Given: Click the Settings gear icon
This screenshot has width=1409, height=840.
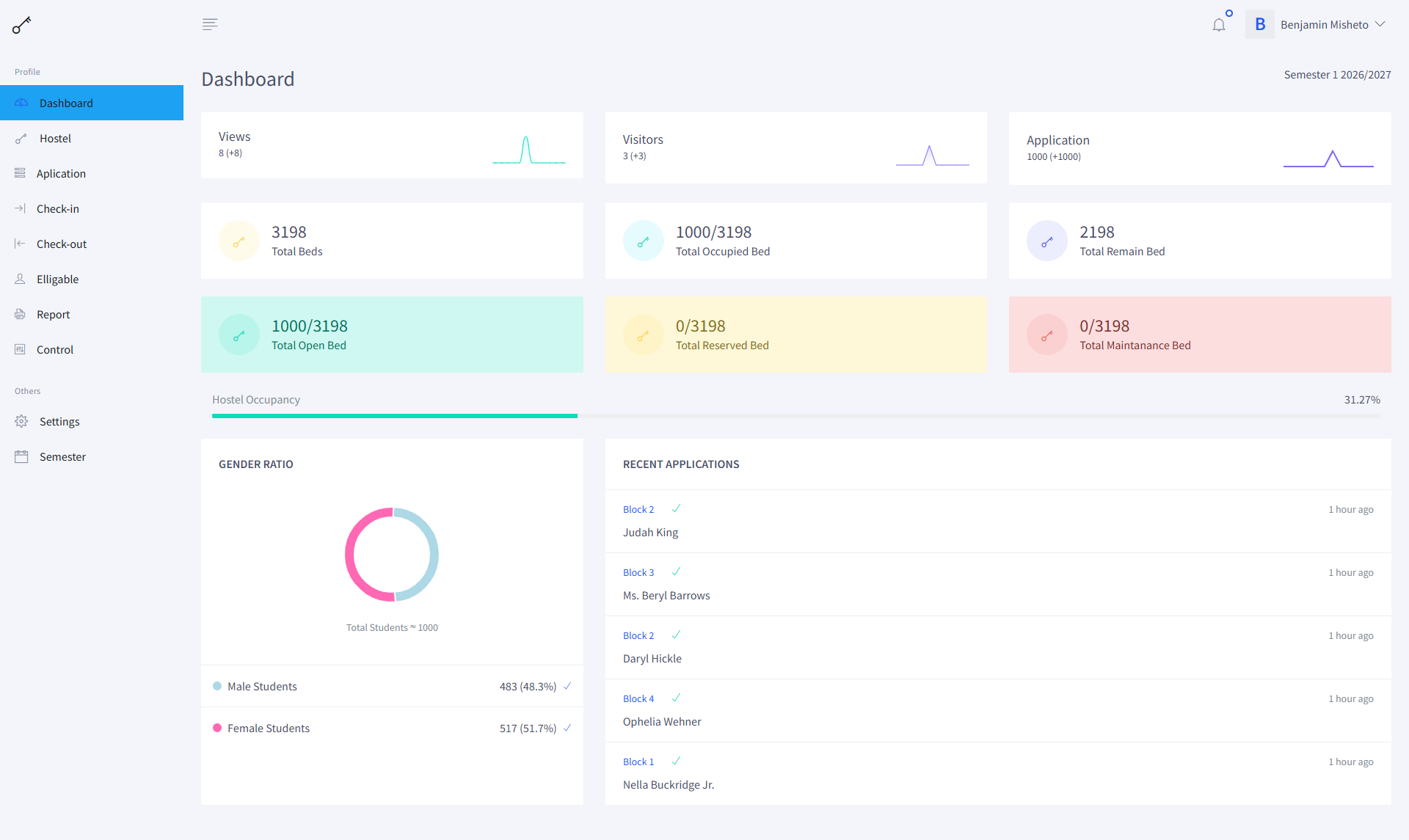Looking at the screenshot, I should pyautogui.click(x=21, y=421).
